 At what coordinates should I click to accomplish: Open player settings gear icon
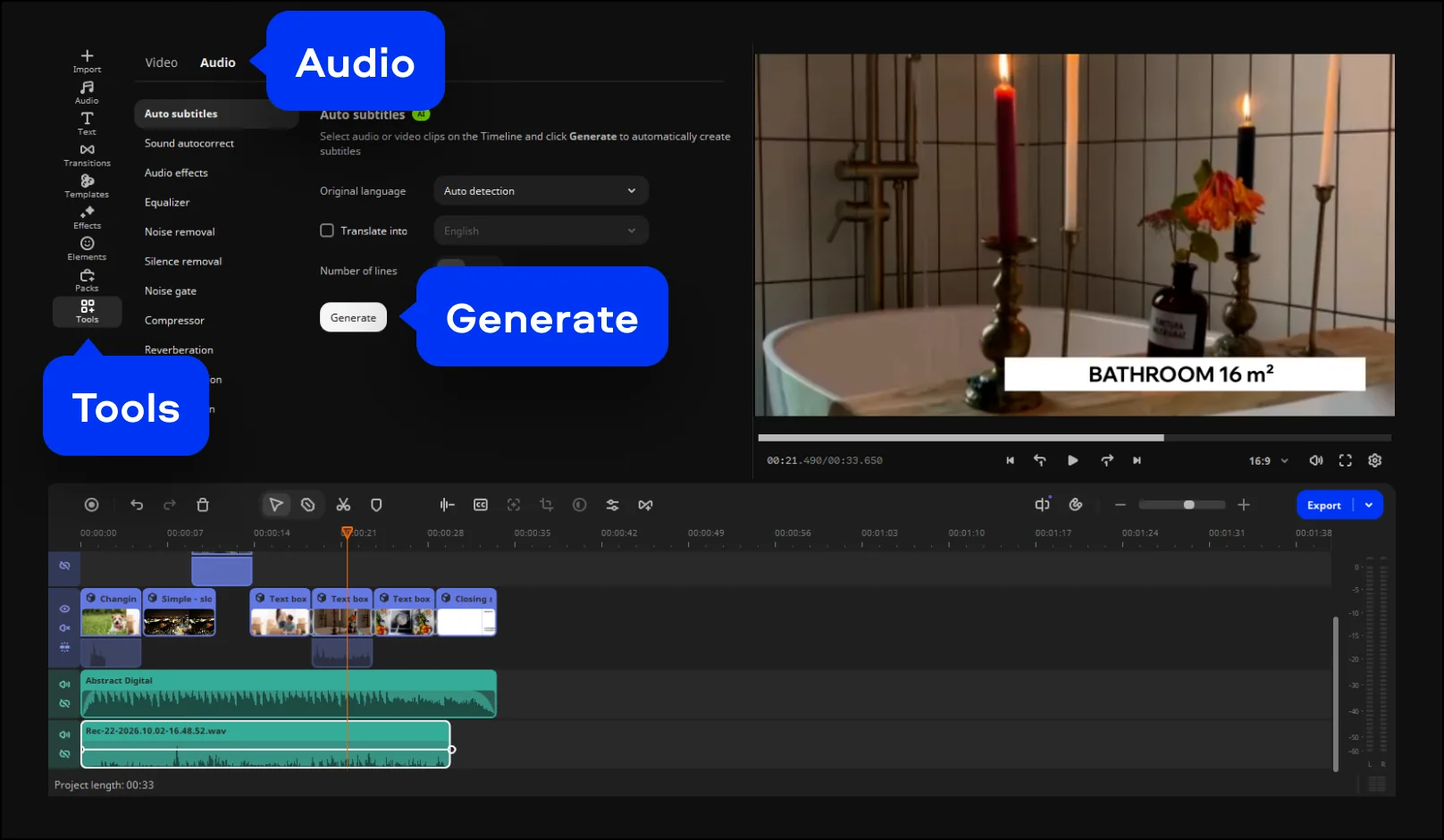(x=1375, y=460)
